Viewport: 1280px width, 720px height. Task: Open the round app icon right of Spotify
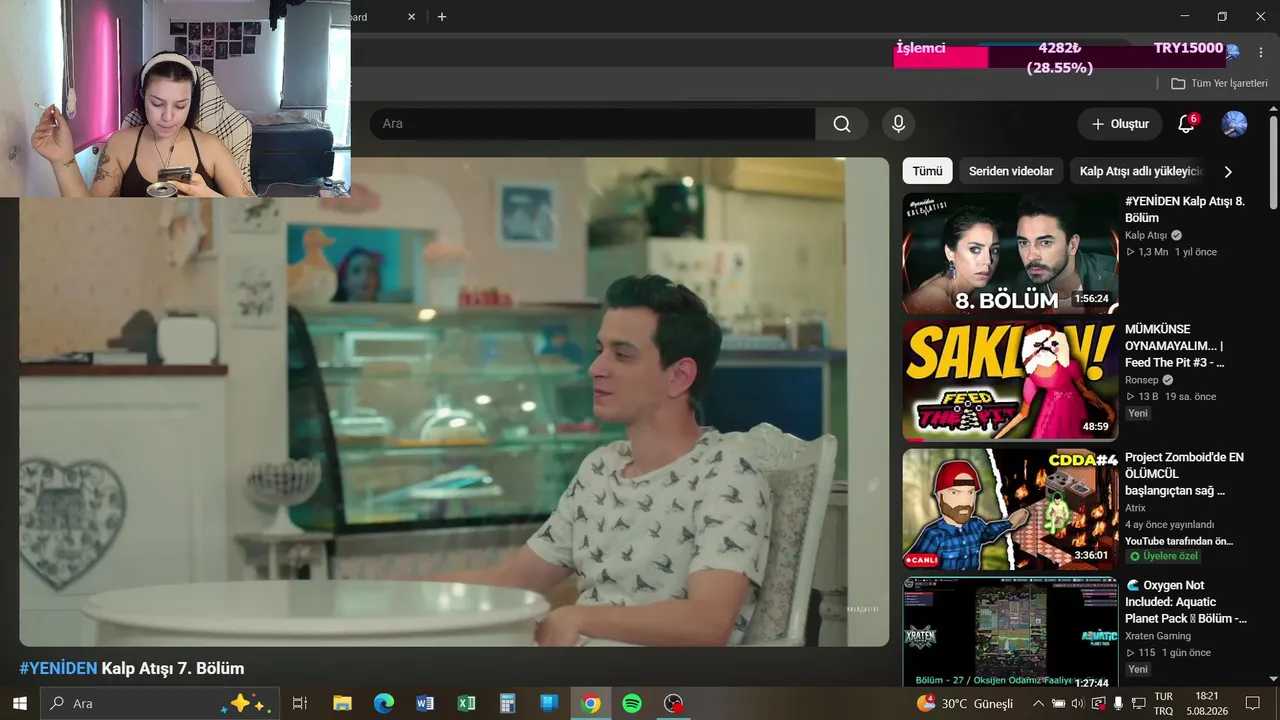pyautogui.click(x=674, y=703)
